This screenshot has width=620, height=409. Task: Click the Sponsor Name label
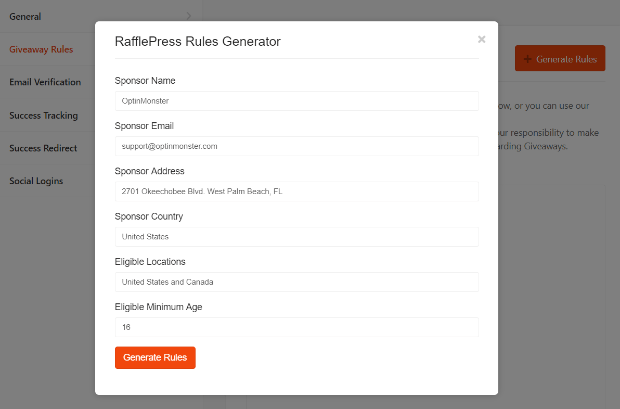tap(145, 81)
